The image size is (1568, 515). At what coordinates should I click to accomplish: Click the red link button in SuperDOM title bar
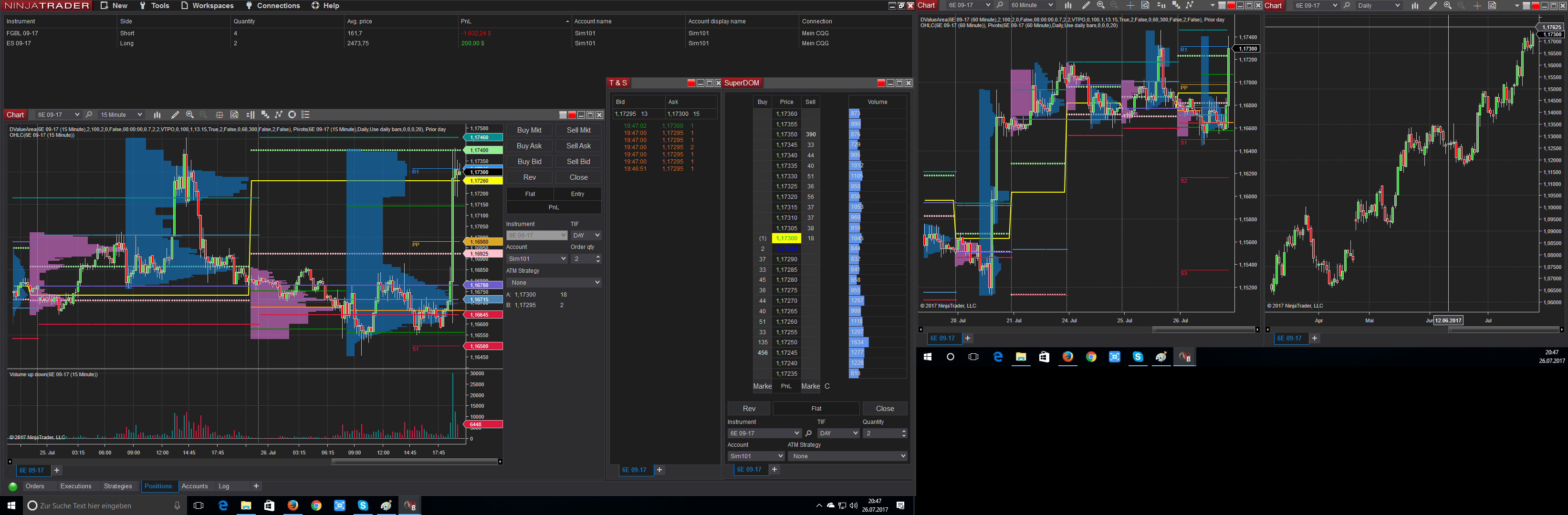pyautogui.click(x=881, y=83)
